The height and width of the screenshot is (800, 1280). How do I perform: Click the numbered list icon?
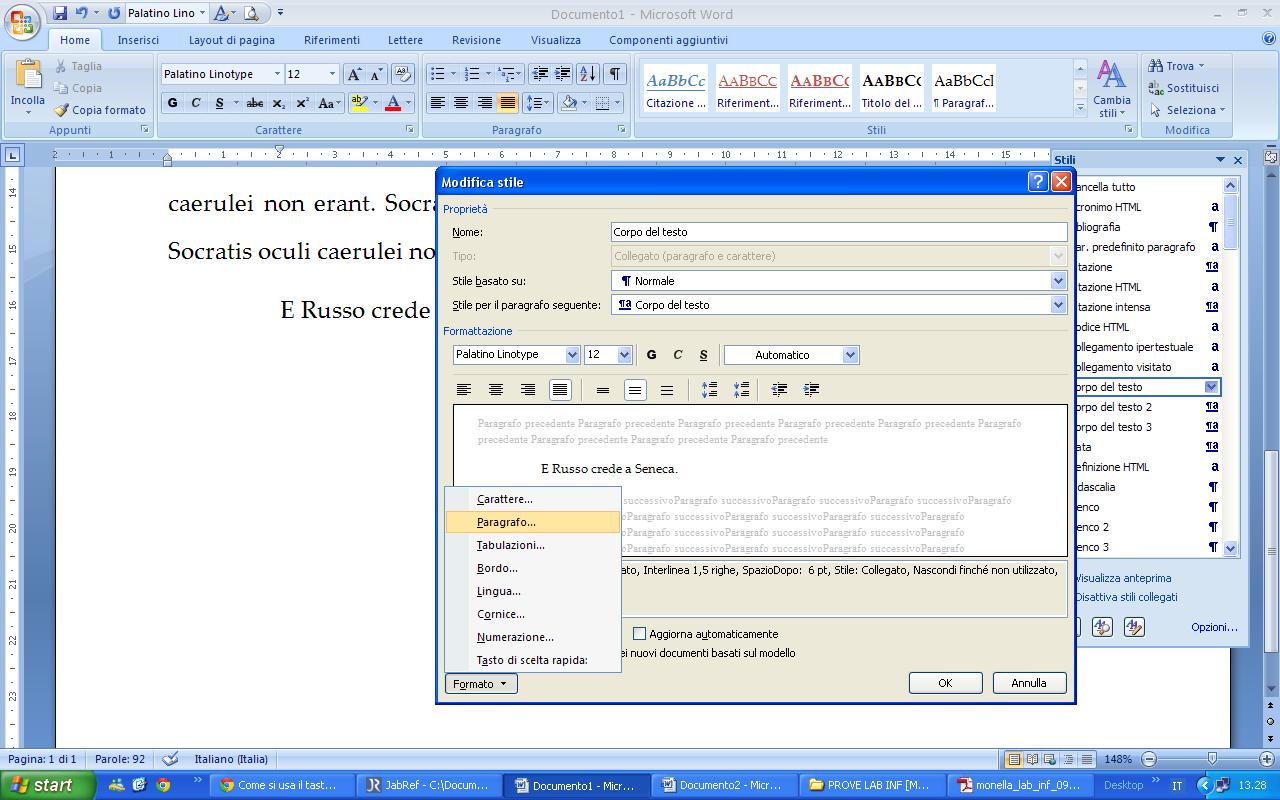pyautogui.click(x=472, y=74)
